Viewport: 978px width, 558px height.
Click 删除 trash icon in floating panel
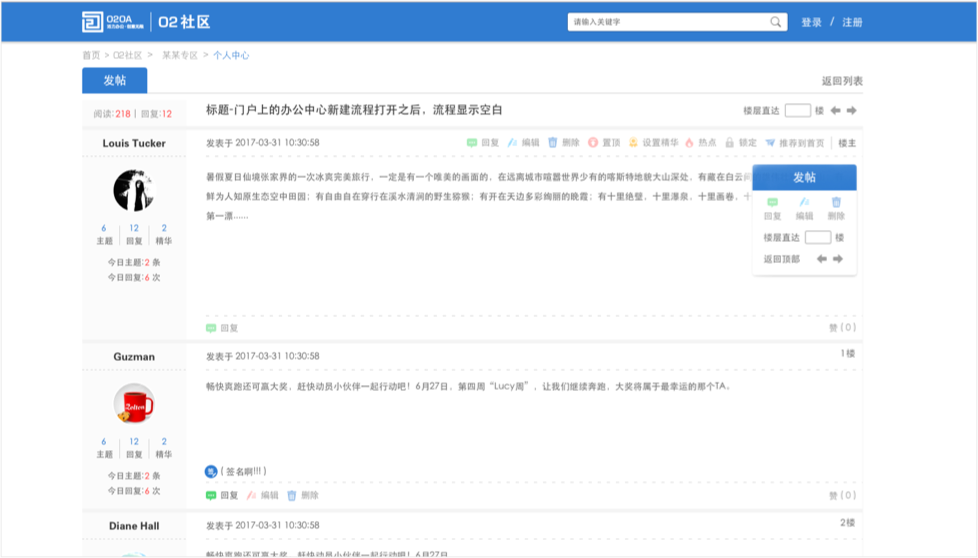(x=836, y=203)
